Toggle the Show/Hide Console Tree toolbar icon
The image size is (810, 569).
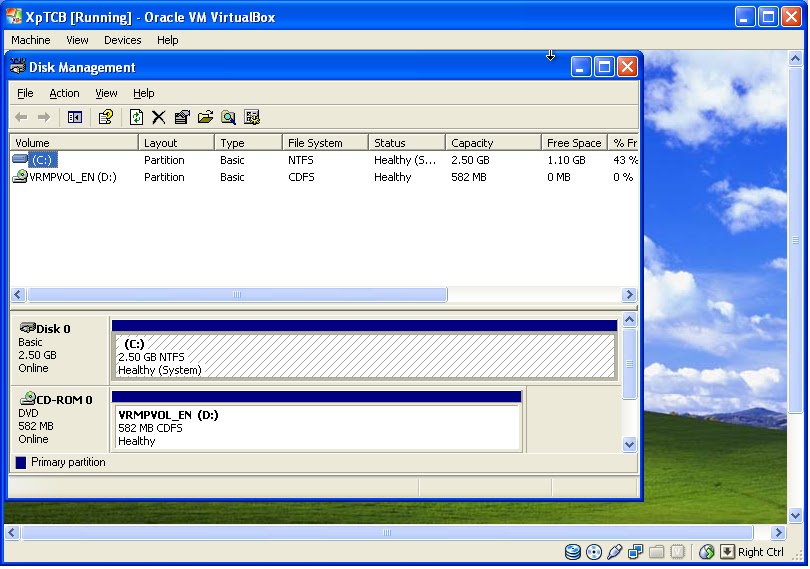coord(75,117)
